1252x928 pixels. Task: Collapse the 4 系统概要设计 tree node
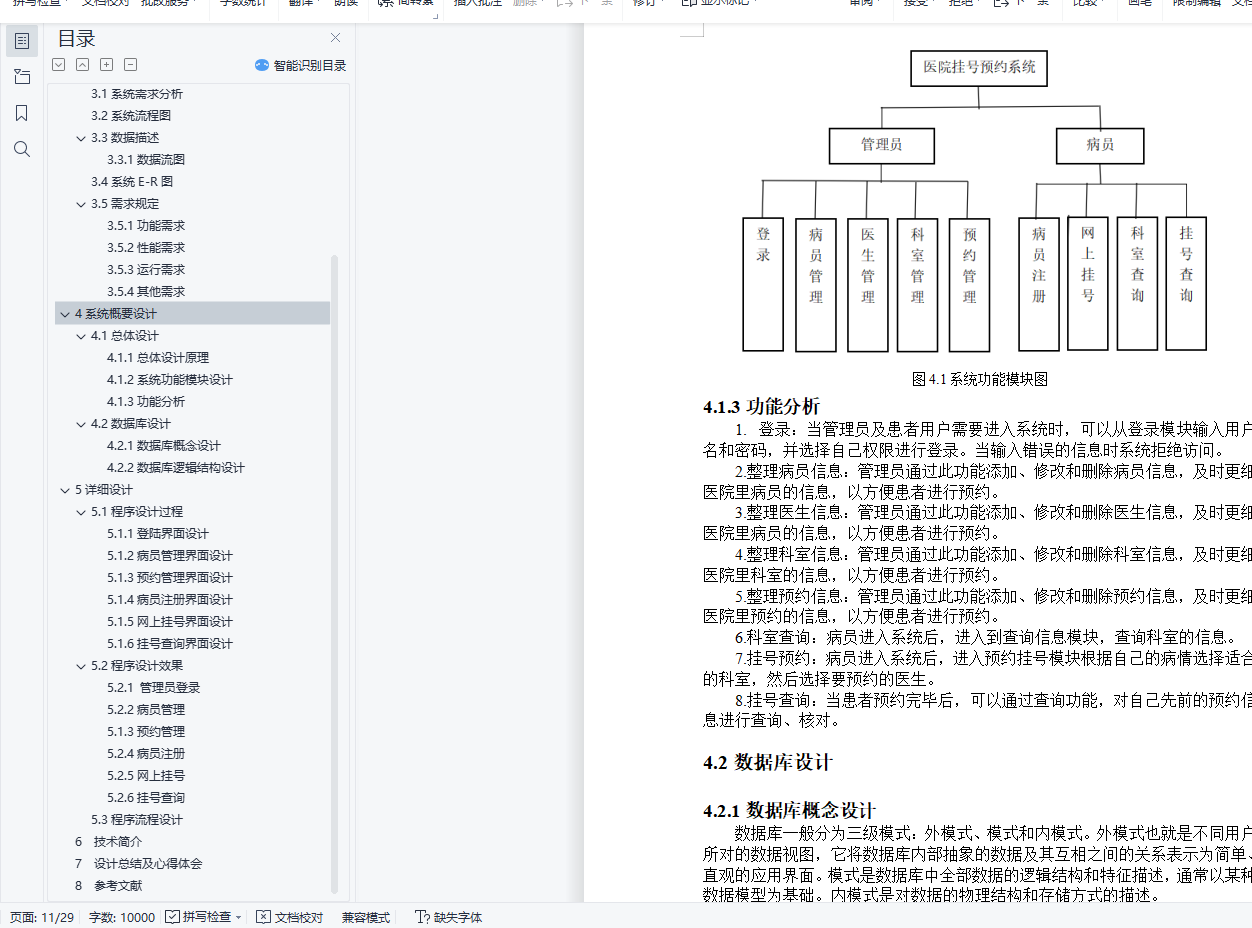65,314
